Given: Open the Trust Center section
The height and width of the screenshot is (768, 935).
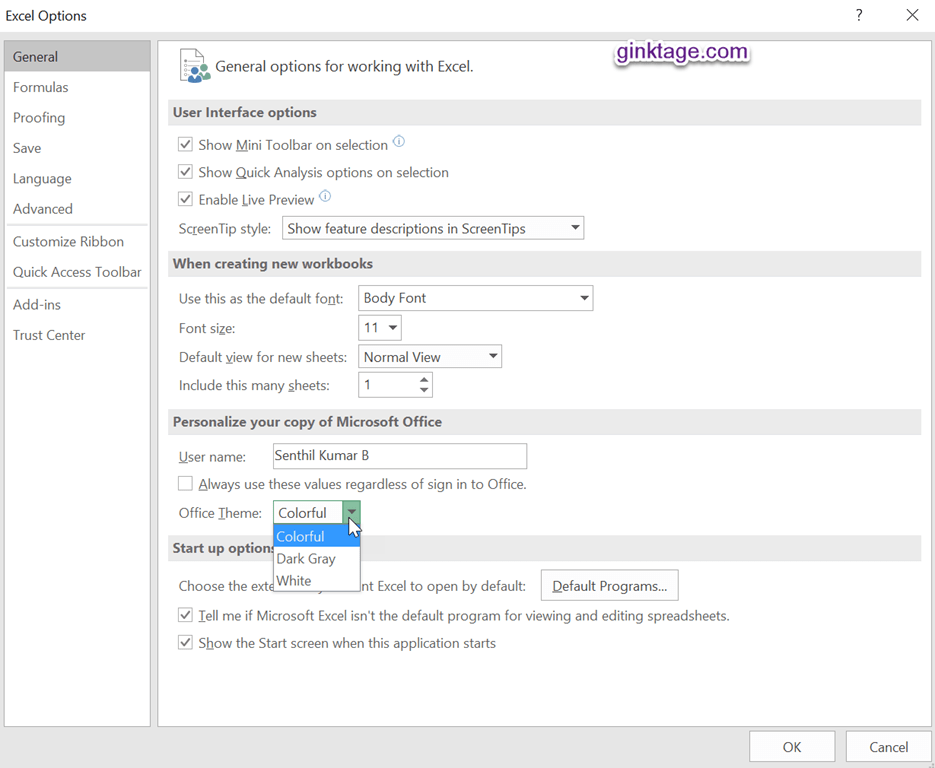Looking at the screenshot, I should click(49, 335).
